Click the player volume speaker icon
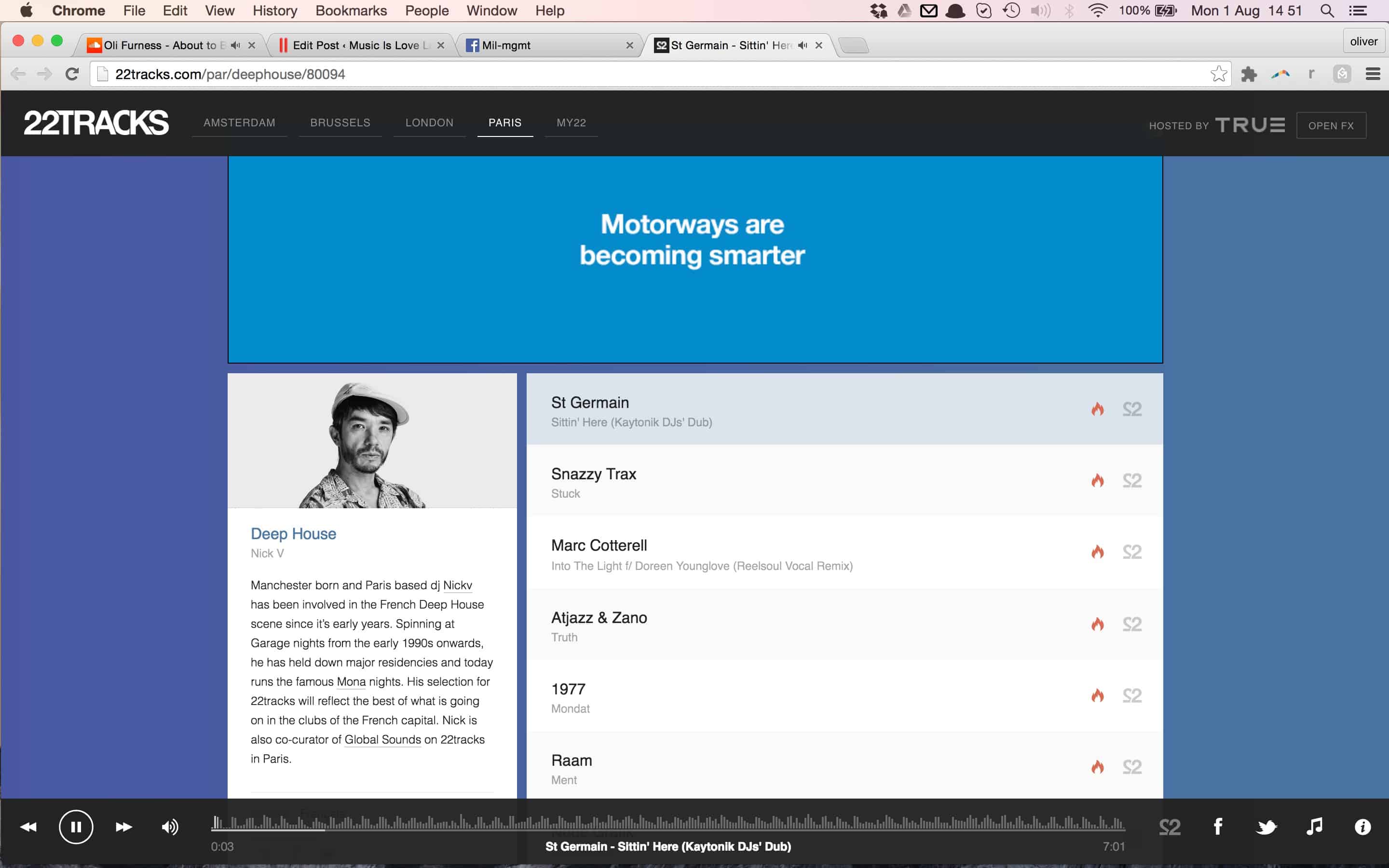The width and height of the screenshot is (1389, 868). click(x=170, y=827)
